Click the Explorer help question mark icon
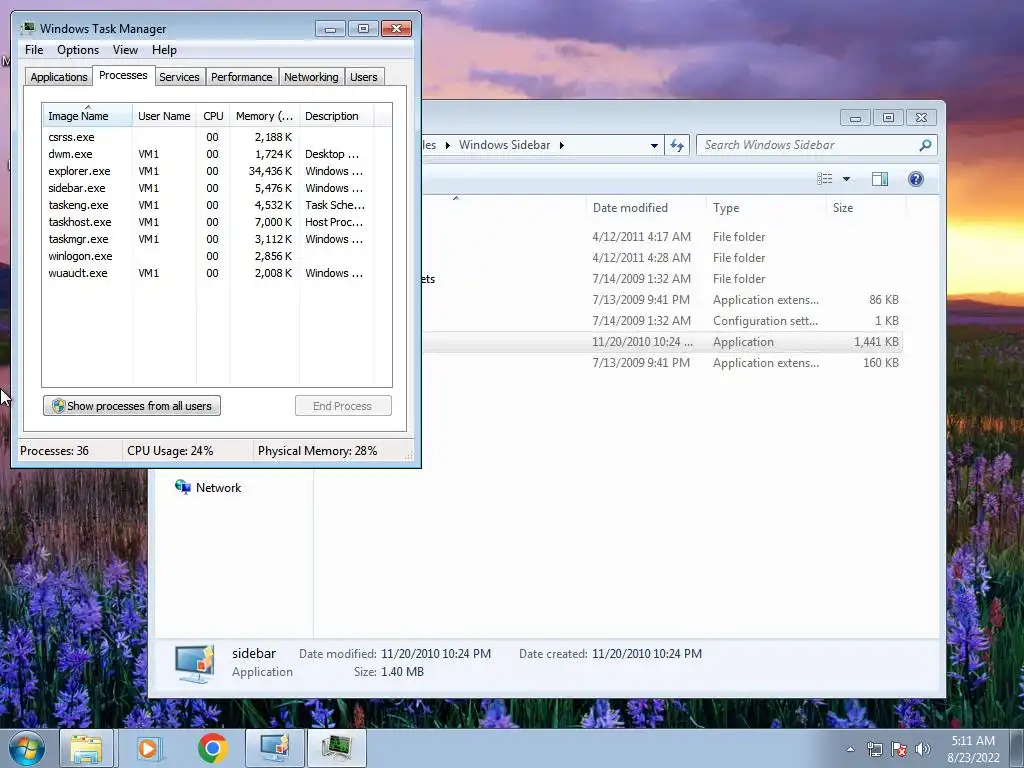 click(x=916, y=179)
